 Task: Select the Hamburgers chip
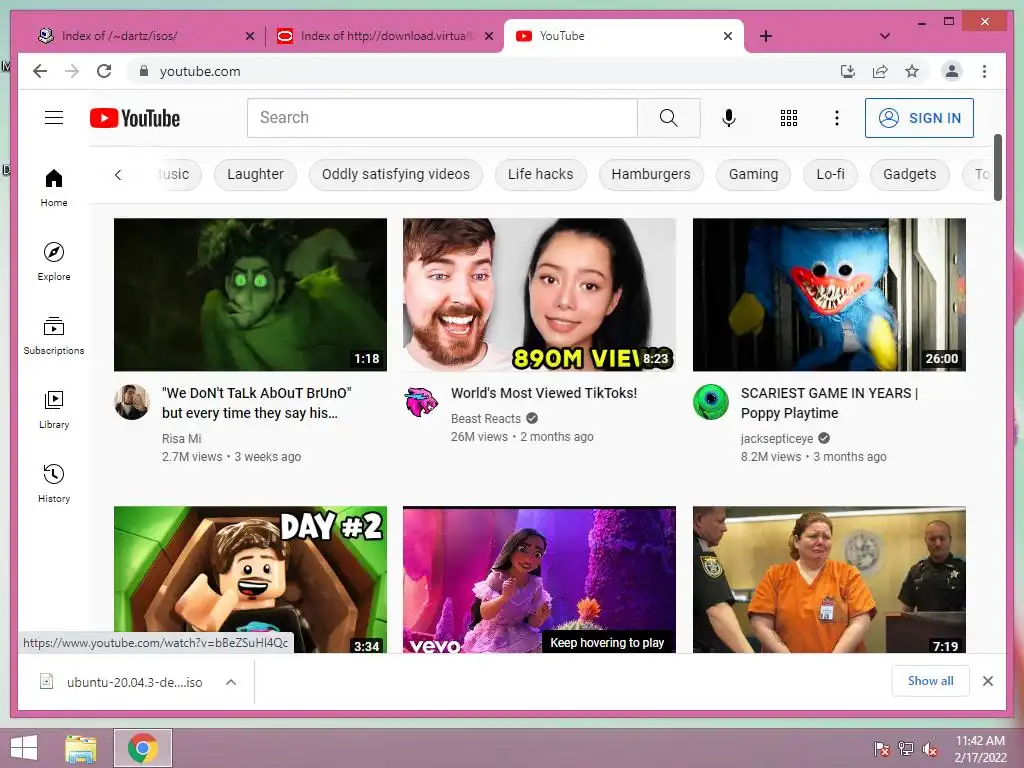(x=651, y=174)
